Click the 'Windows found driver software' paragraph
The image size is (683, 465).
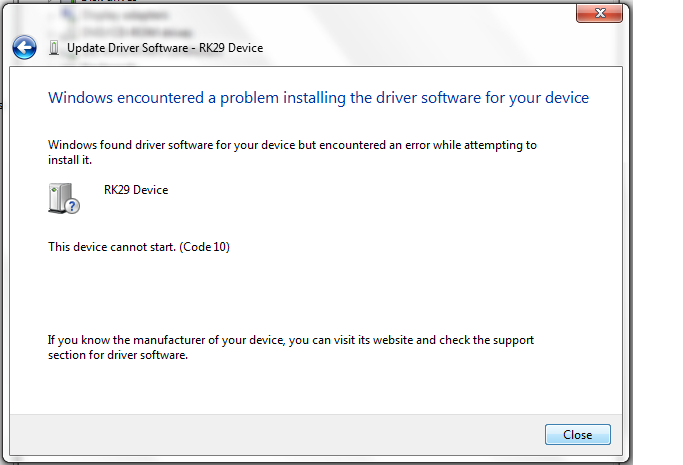pyautogui.click(x=292, y=152)
